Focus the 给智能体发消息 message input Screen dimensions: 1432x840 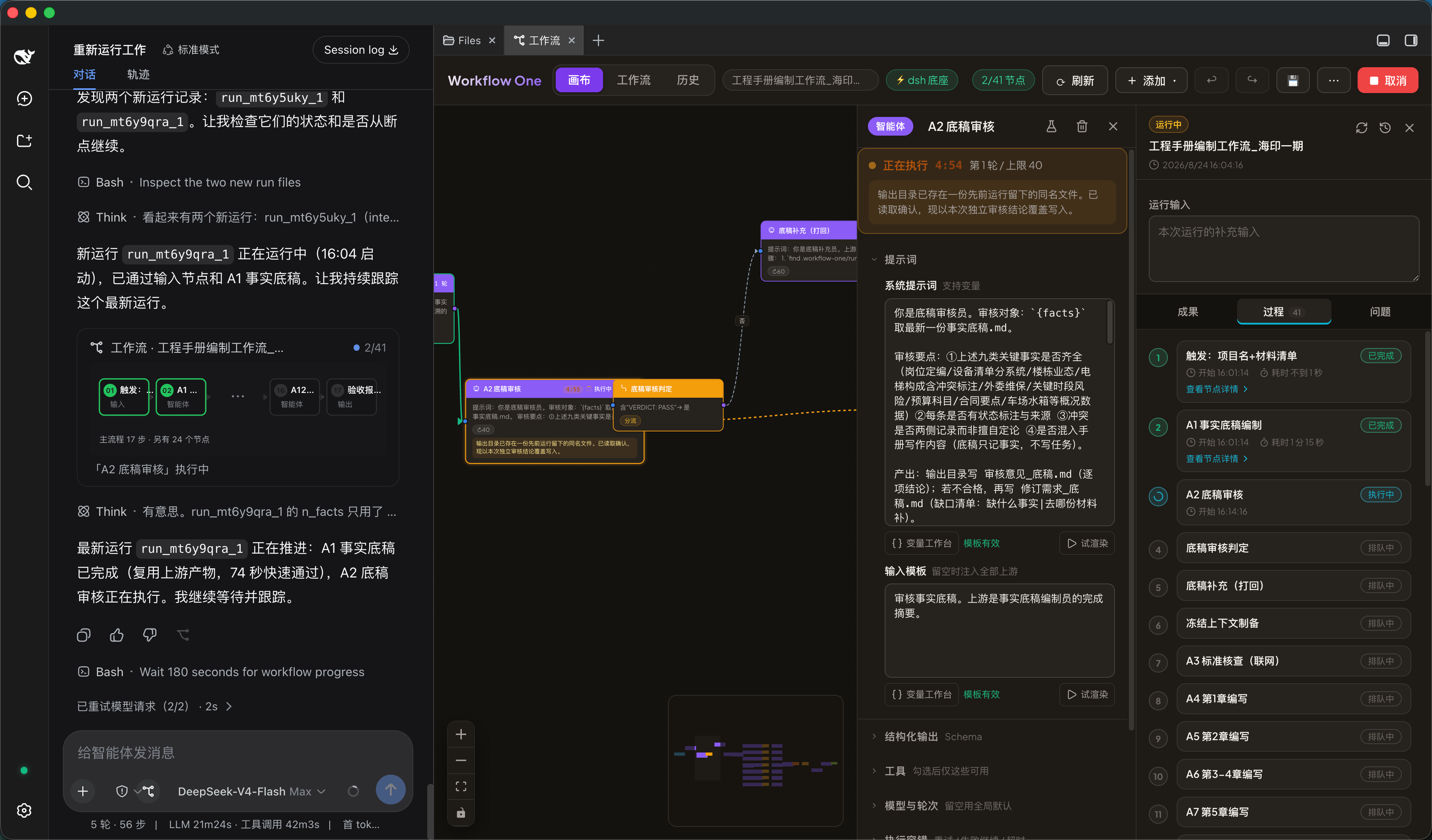pyautogui.click(x=238, y=752)
